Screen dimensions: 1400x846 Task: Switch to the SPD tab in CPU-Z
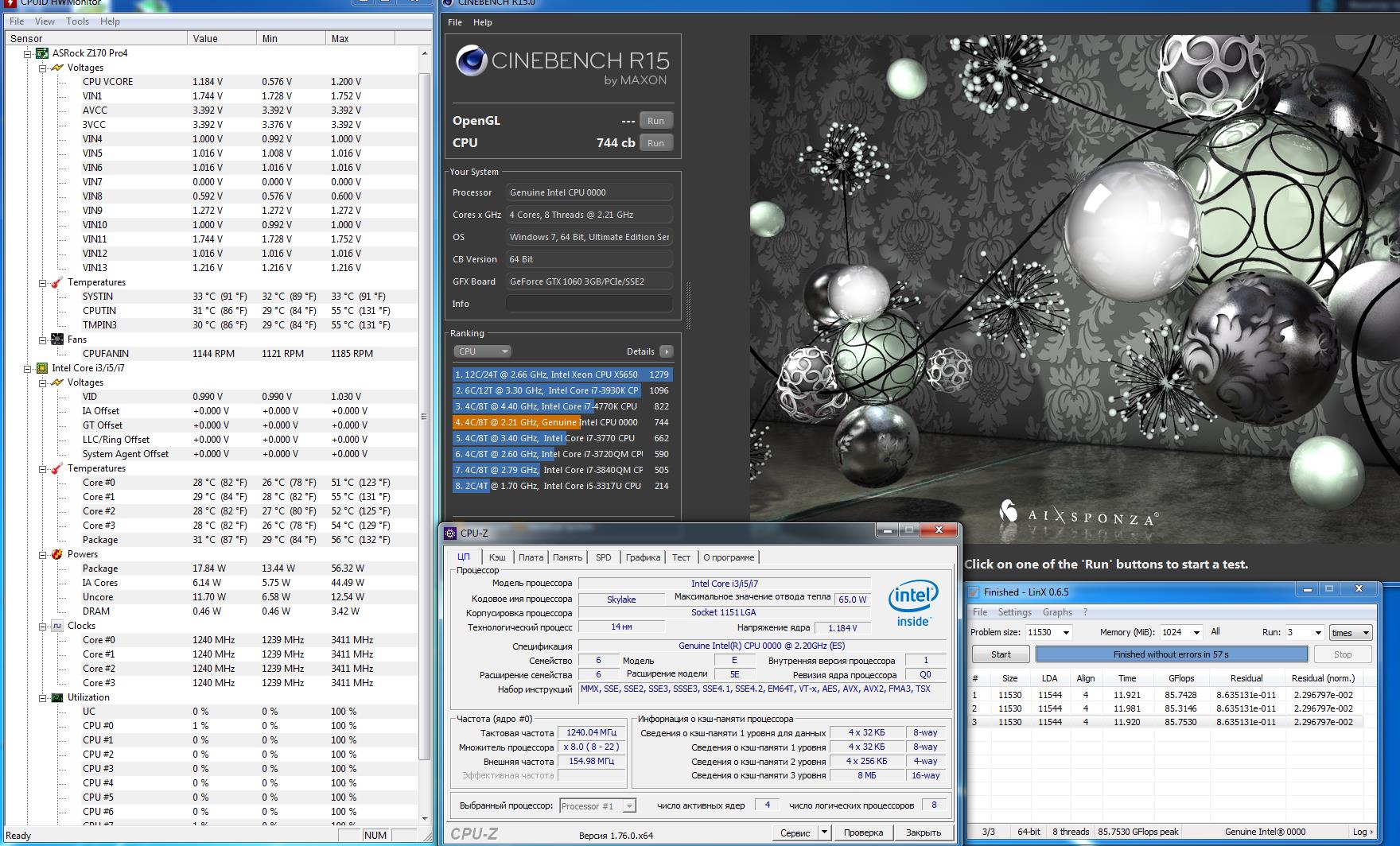pos(603,557)
